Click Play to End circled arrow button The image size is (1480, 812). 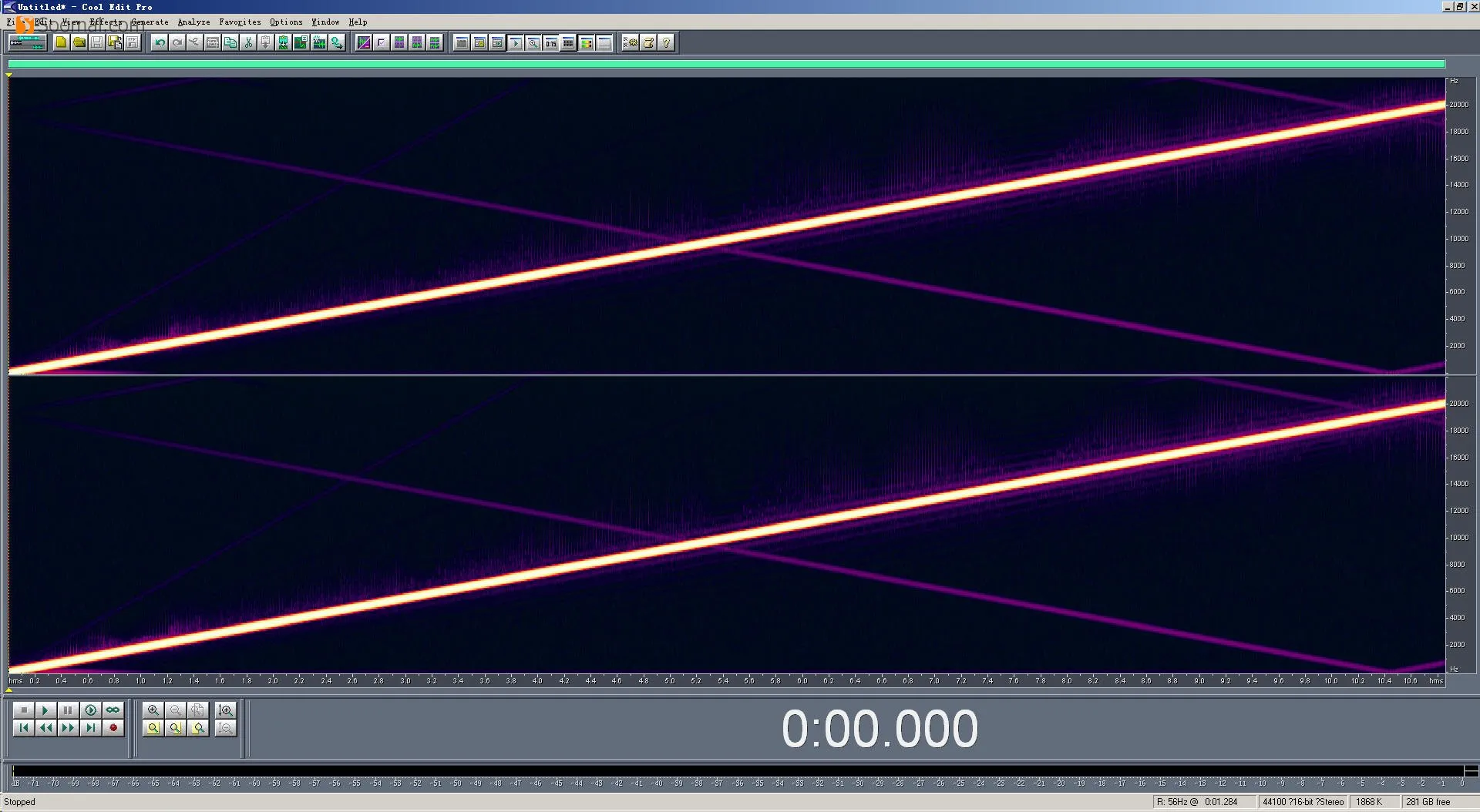coord(91,710)
